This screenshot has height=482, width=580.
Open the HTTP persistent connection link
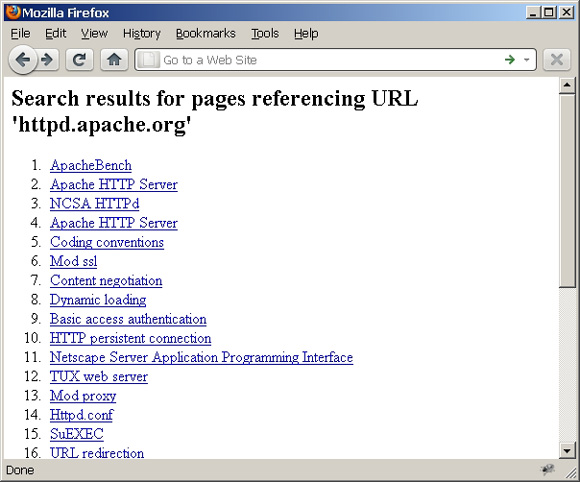coord(131,338)
